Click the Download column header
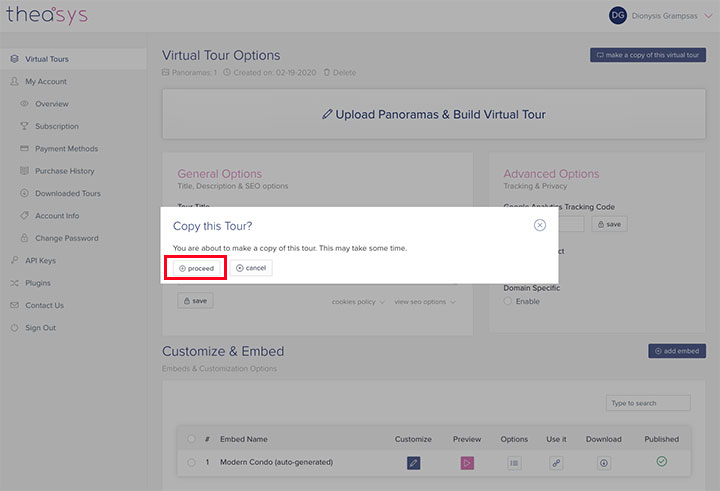Image resolution: width=720 pixels, height=491 pixels. pyautogui.click(x=603, y=439)
